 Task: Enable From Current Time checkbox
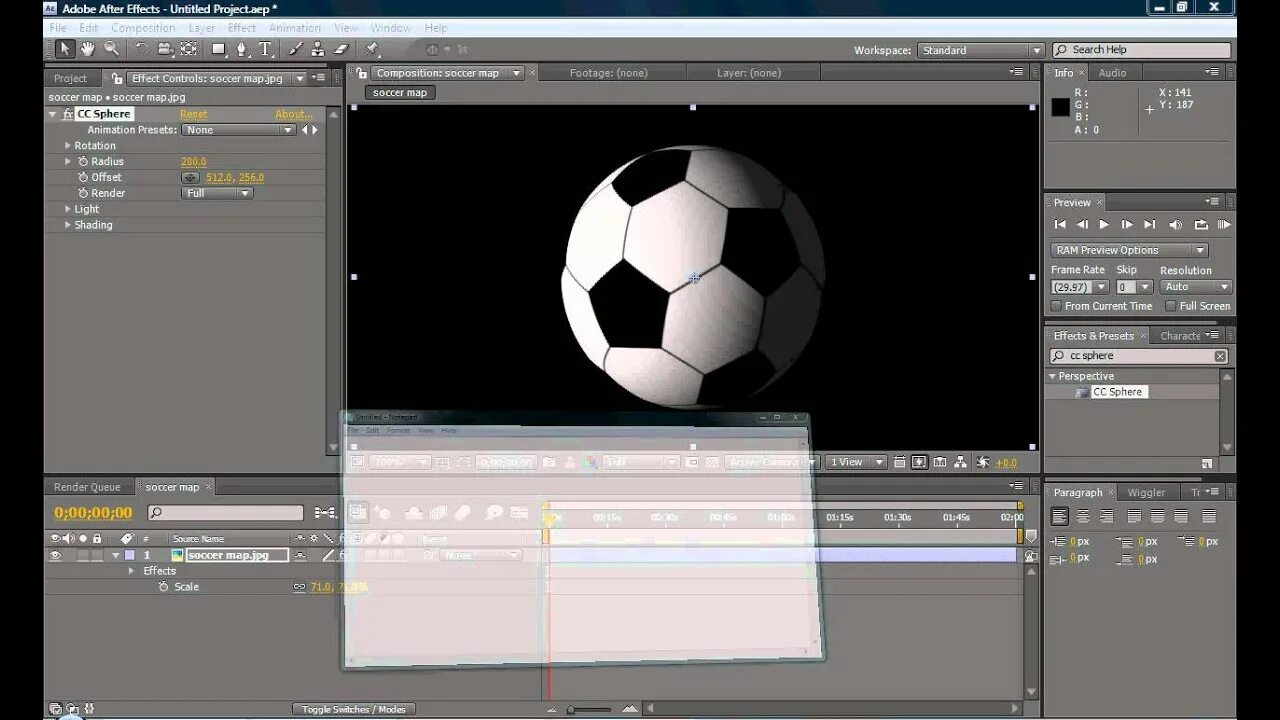[x=1056, y=306]
